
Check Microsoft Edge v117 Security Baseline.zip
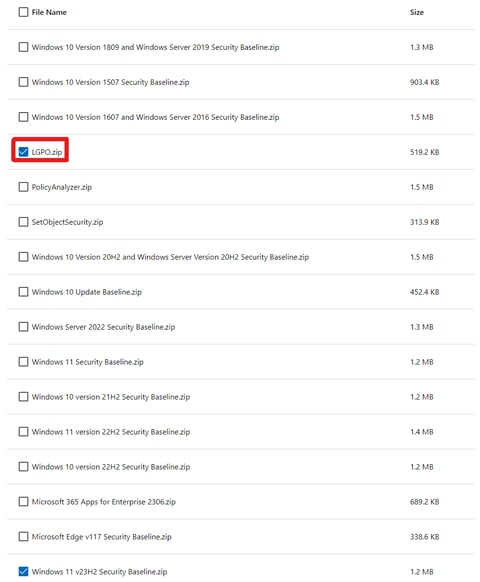(23, 537)
